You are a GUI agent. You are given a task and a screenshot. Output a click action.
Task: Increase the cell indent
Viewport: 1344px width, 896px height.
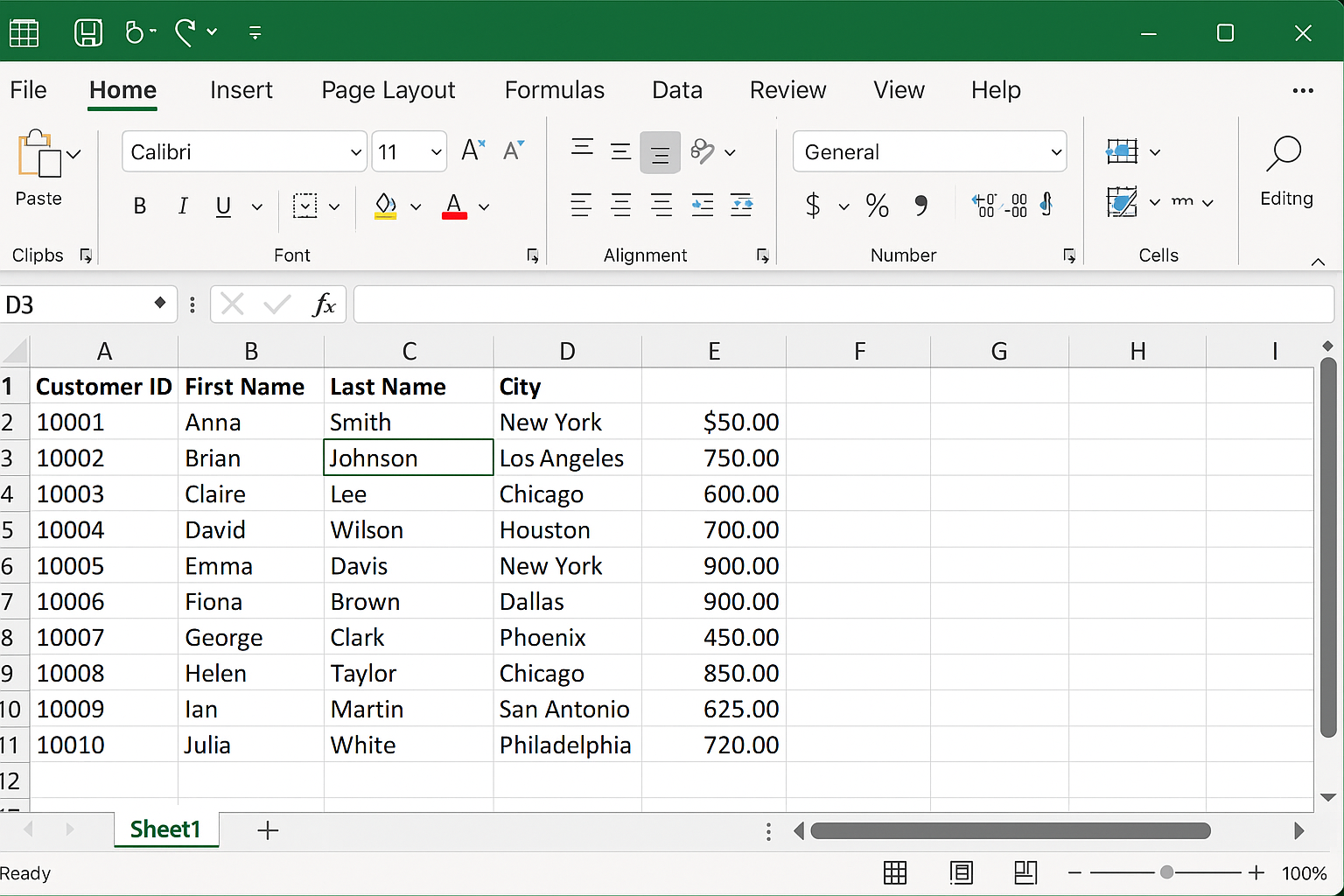click(x=742, y=205)
